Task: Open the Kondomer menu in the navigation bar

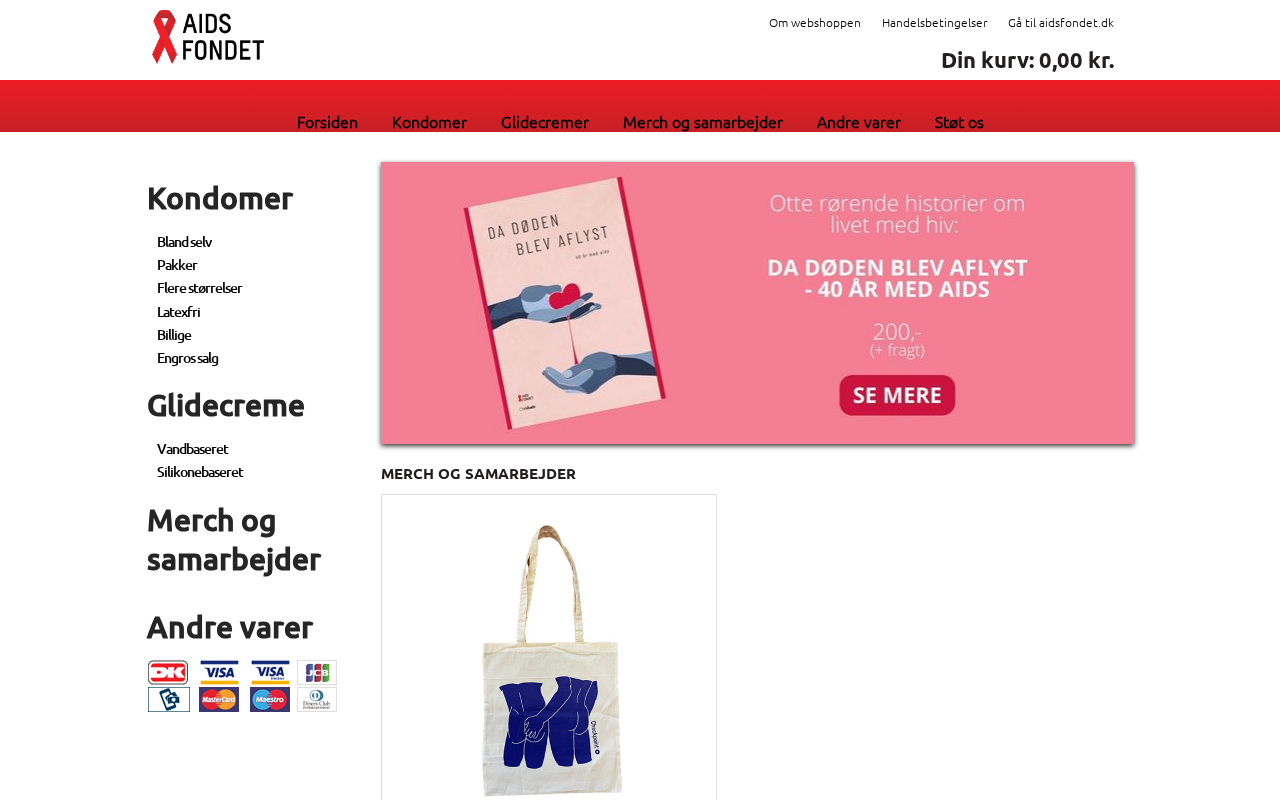Action: [x=429, y=122]
